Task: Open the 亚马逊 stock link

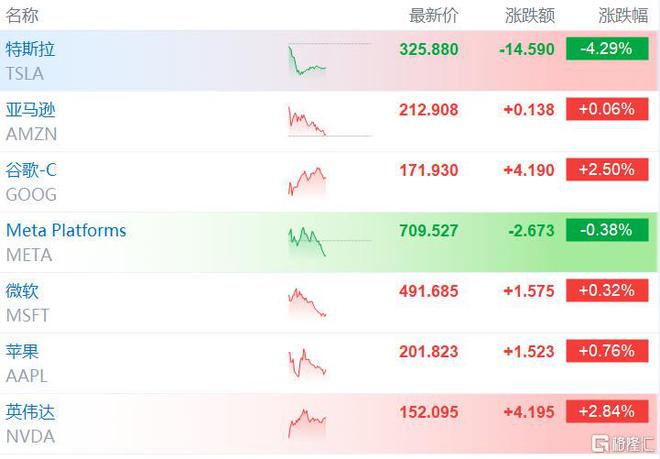Action: (30, 110)
